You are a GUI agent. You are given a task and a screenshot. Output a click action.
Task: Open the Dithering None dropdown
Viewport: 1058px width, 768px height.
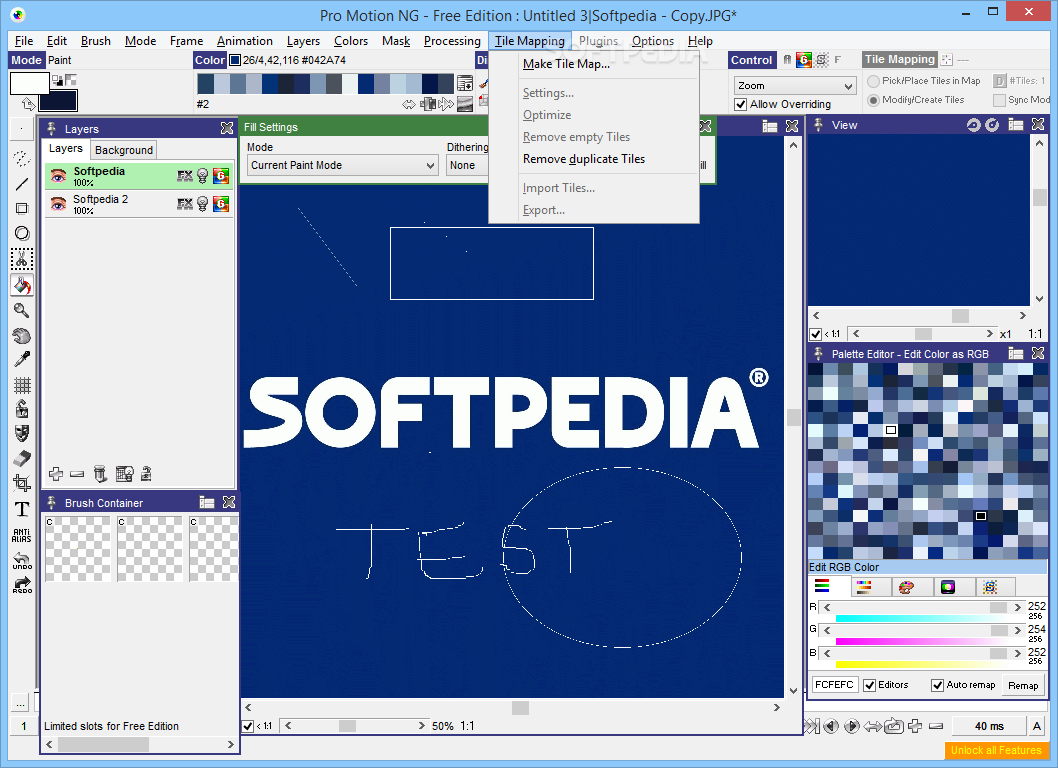[x=467, y=165]
